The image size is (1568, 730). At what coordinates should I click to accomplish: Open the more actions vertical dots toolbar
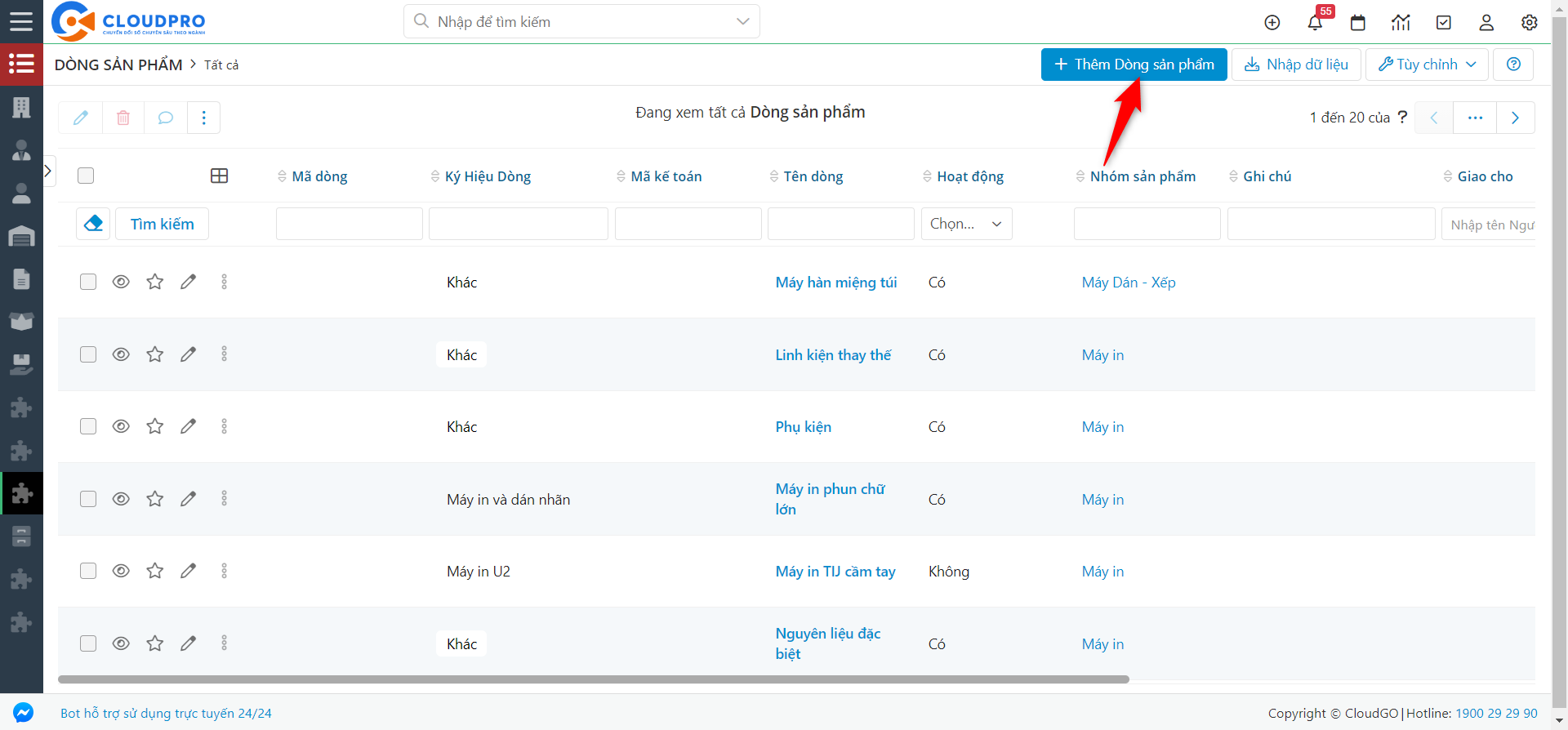204,118
